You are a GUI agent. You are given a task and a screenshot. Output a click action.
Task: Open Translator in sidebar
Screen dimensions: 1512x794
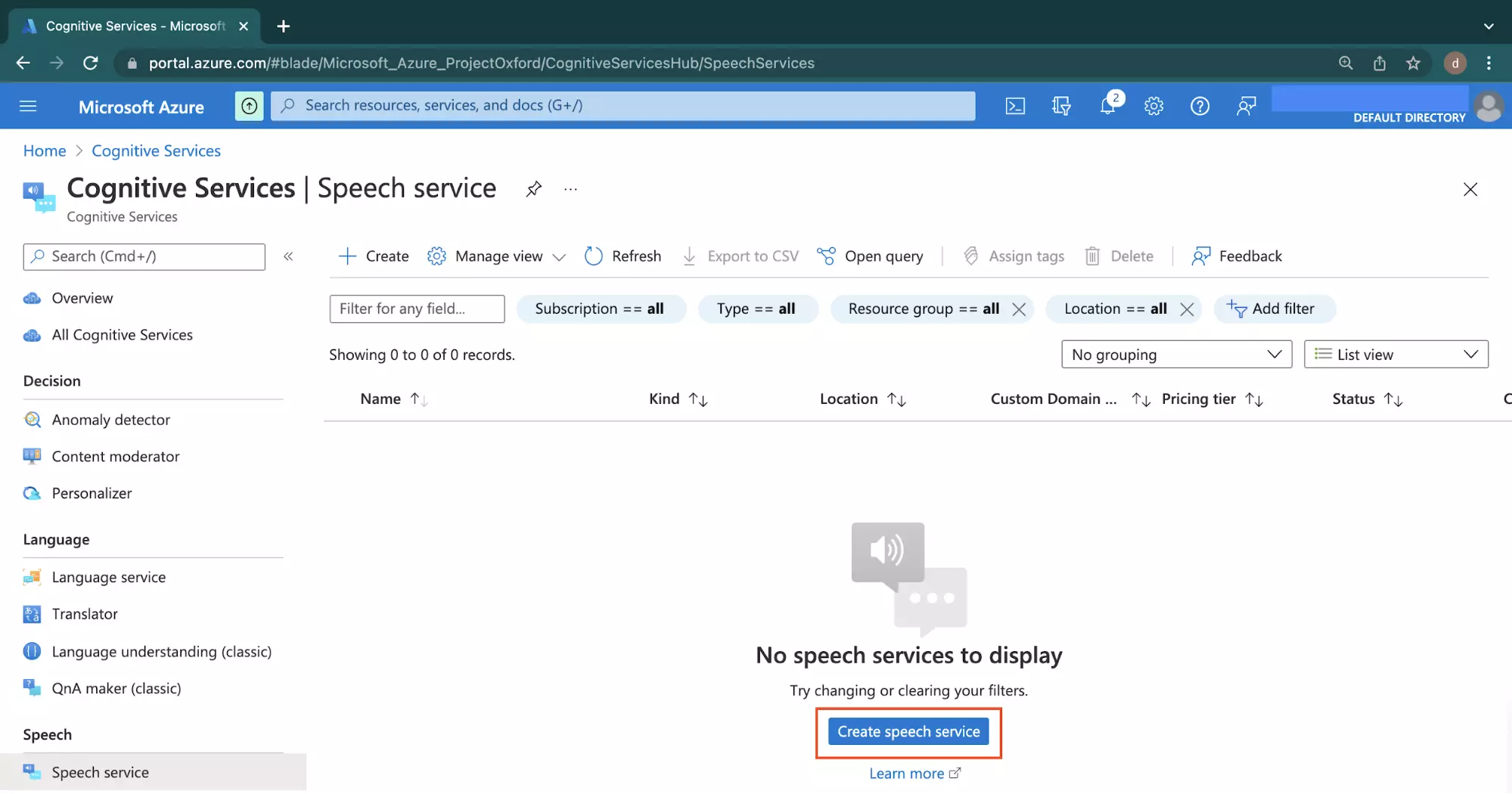point(71,615)
